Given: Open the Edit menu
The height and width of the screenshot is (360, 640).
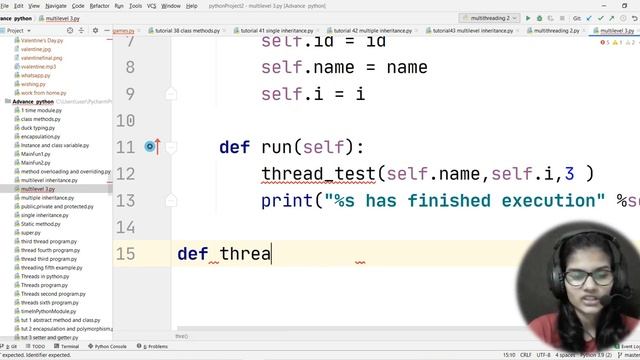Looking at the screenshot, I should coord(18,6).
